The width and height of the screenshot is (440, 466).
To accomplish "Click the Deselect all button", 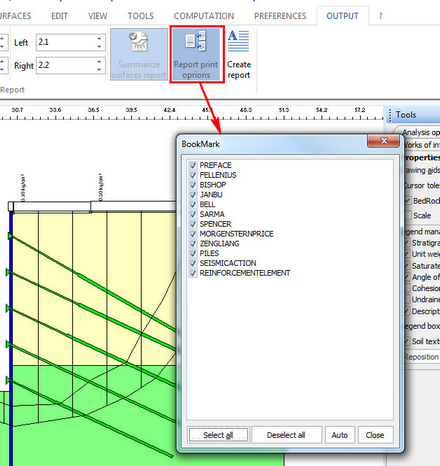I will (286, 435).
